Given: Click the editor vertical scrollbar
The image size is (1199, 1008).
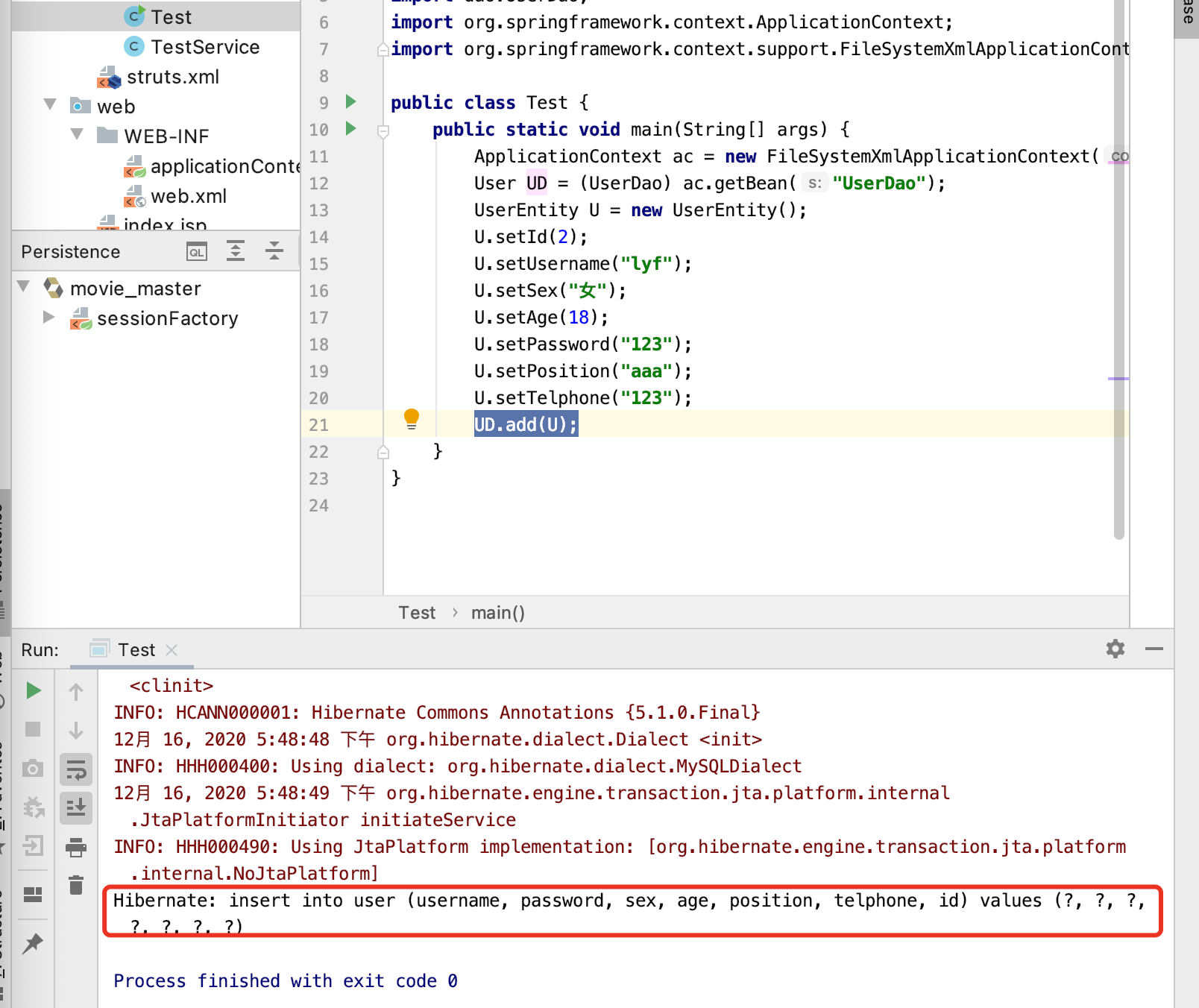Looking at the screenshot, I should (x=1118, y=269).
